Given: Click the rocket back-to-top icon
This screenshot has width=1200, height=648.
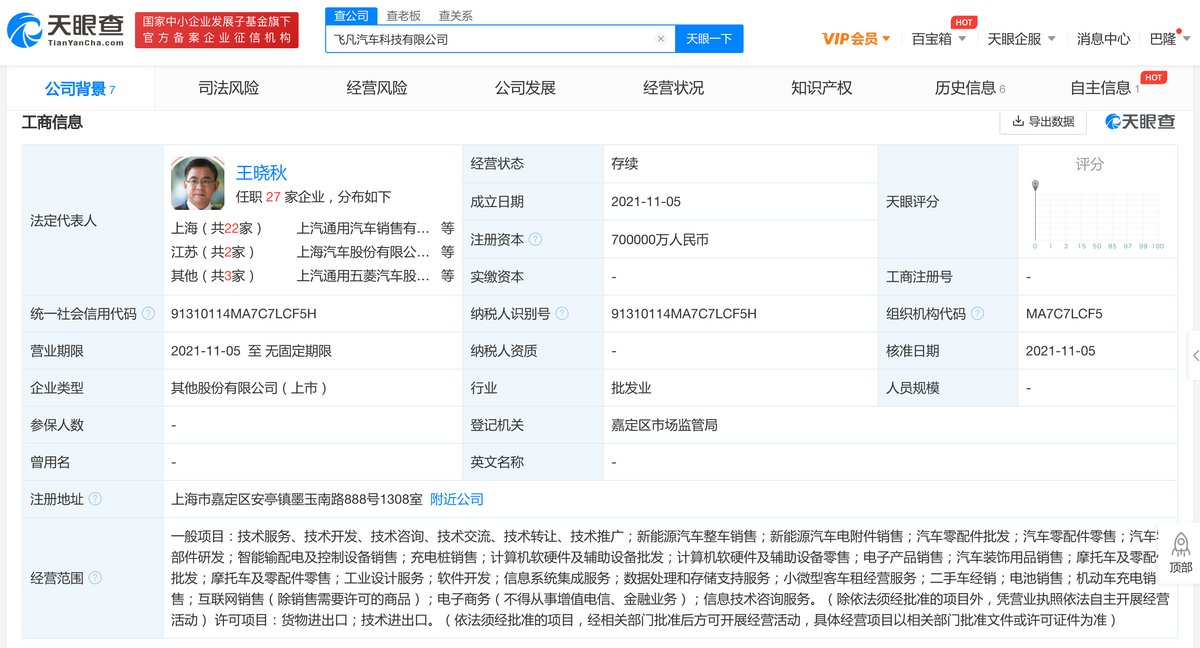Looking at the screenshot, I should coord(1181,544).
